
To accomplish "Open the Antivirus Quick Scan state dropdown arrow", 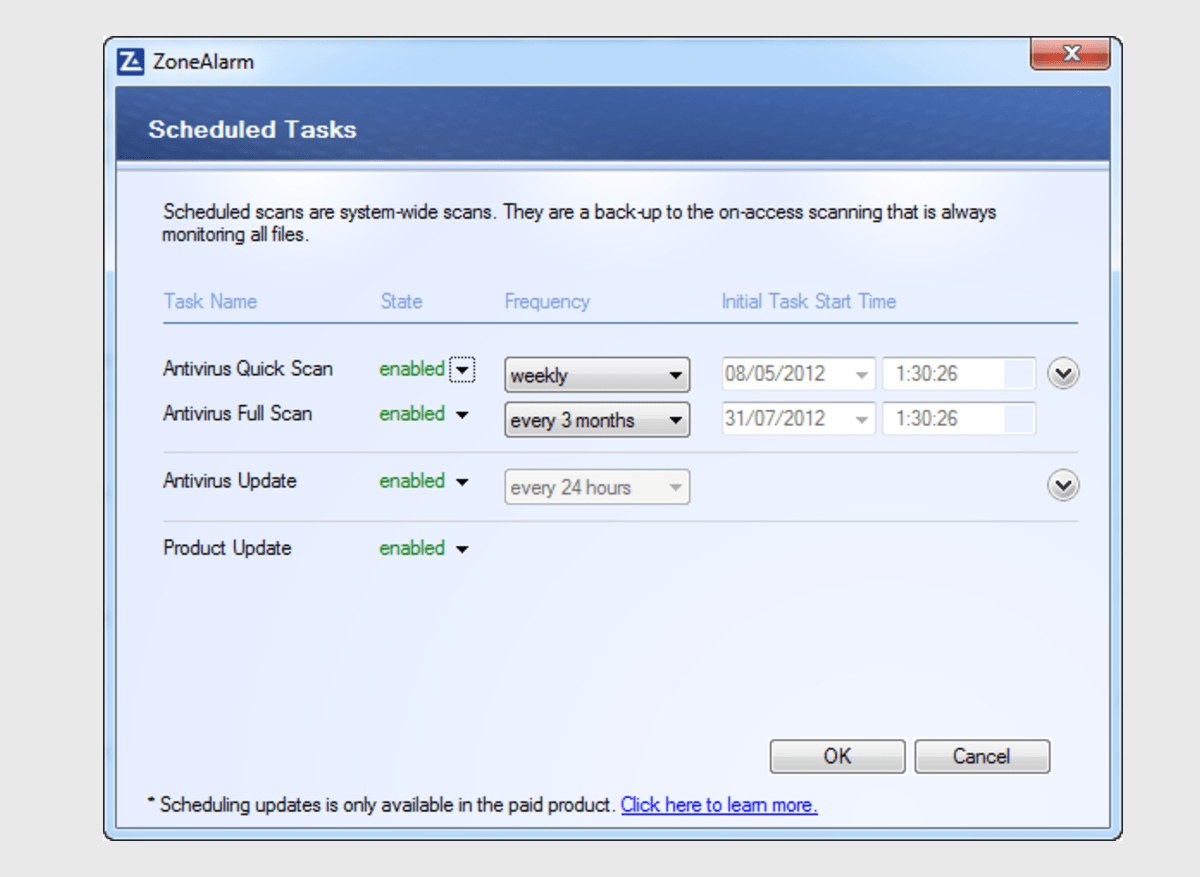I will pyautogui.click(x=462, y=370).
